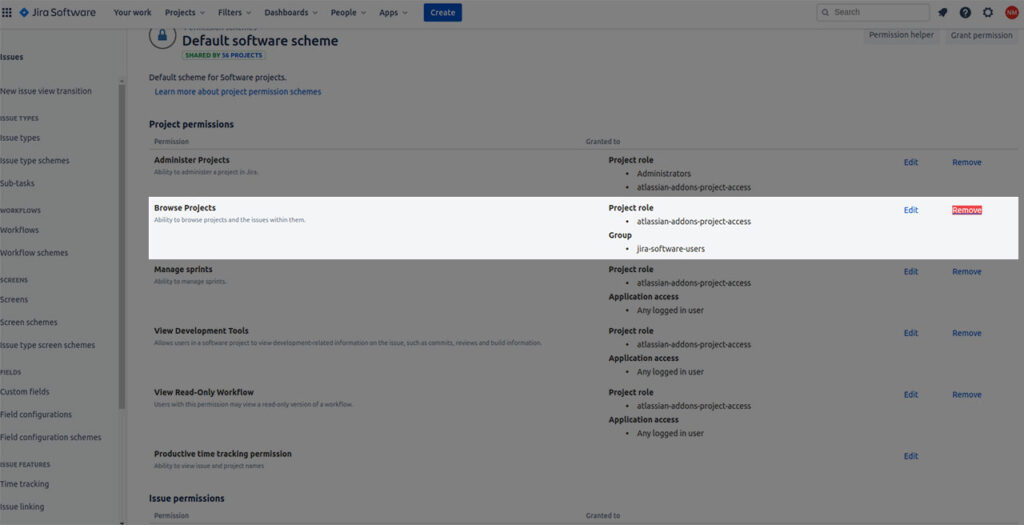This screenshot has height=525, width=1024.
Task: Edit the Productive time tracking permission
Action: click(x=911, y=456)
